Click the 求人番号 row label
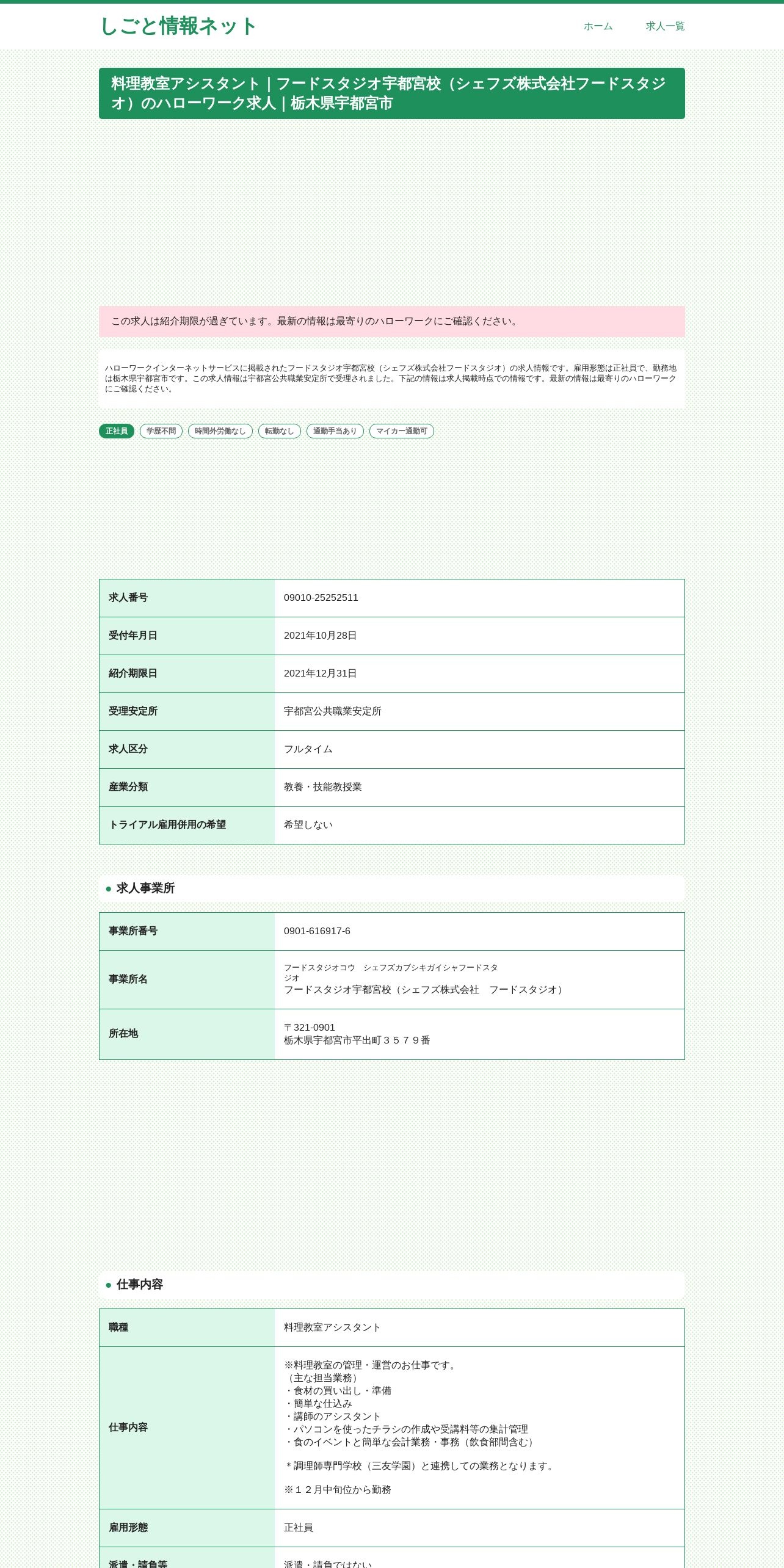This screenshot has height=1568, width=784. tap(128, 598)
